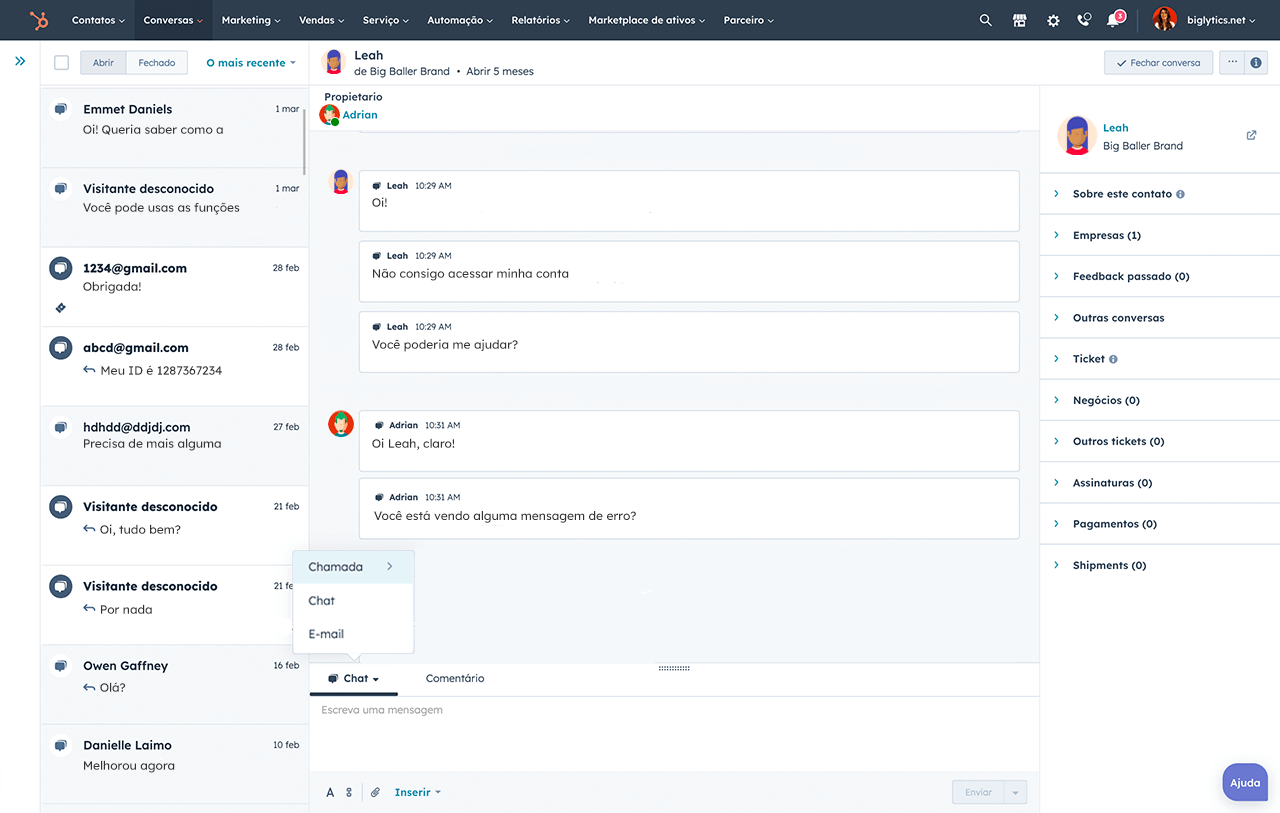Select Chamada in the channel popup menu
This screenshot has height=813, width=1280.
353,567
